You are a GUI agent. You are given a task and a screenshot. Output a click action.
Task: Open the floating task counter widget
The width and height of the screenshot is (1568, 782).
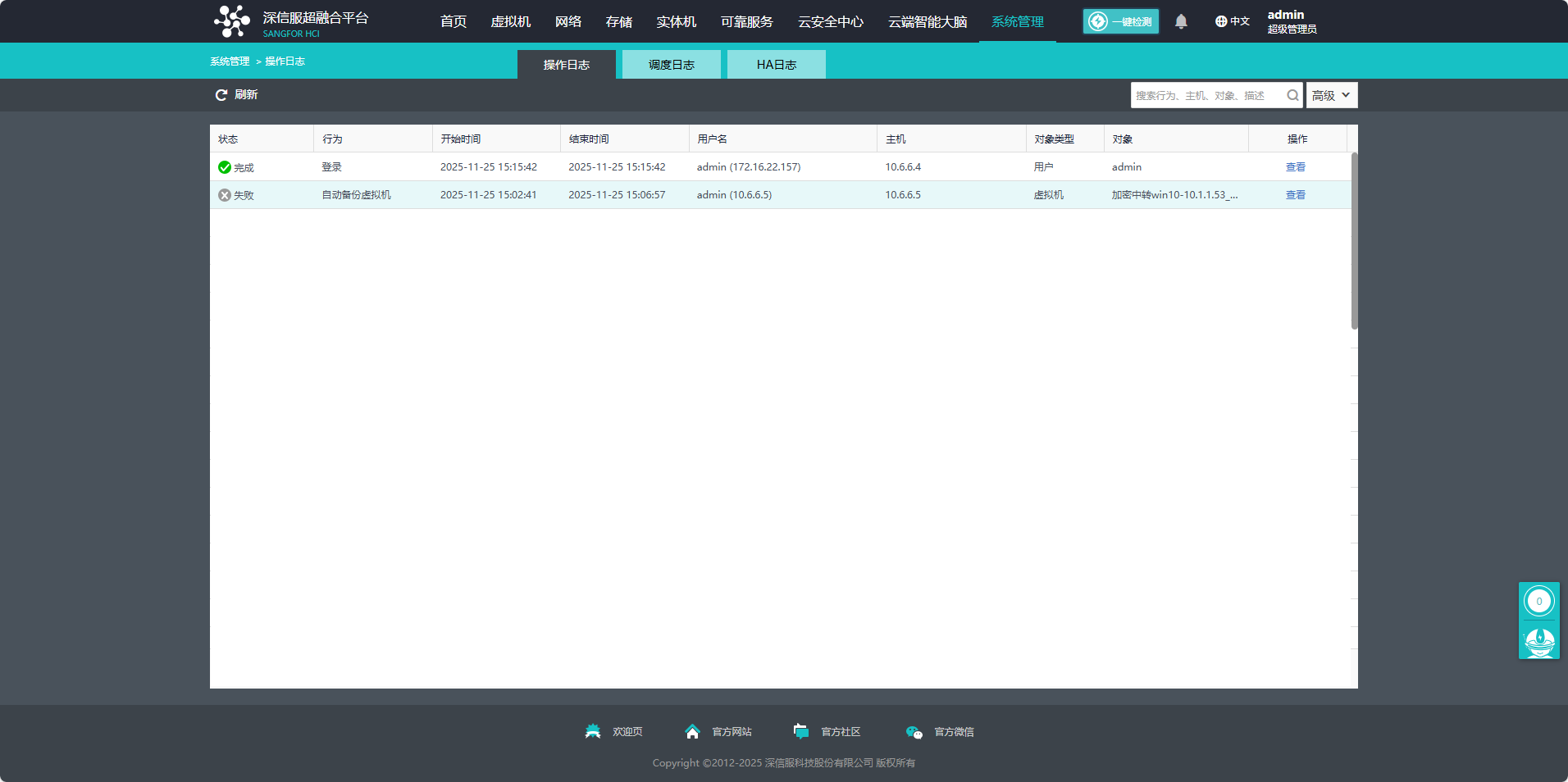1539,602
